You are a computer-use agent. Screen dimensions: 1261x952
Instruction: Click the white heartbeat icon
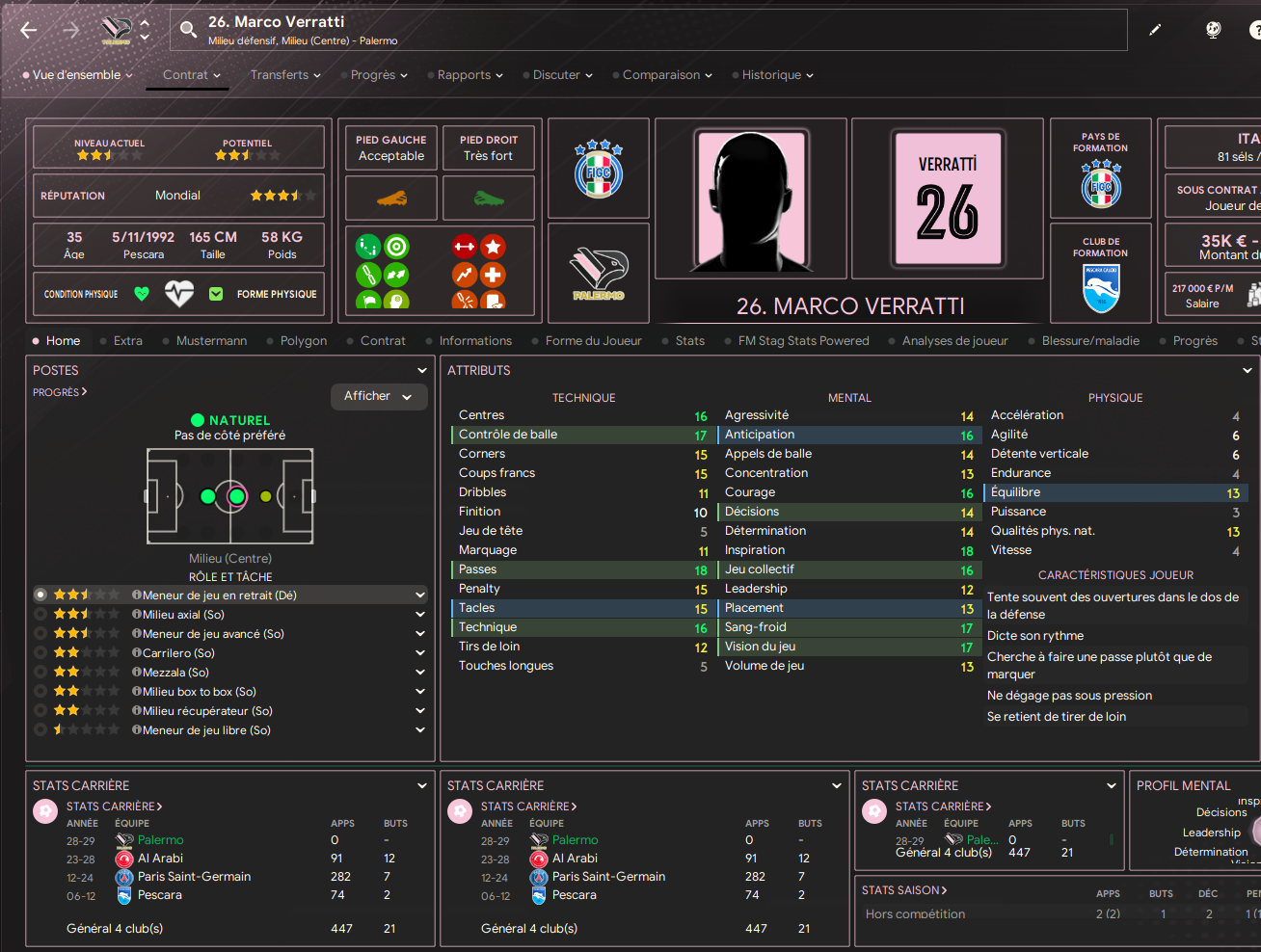pyautogui.click(x=179, y=293)
